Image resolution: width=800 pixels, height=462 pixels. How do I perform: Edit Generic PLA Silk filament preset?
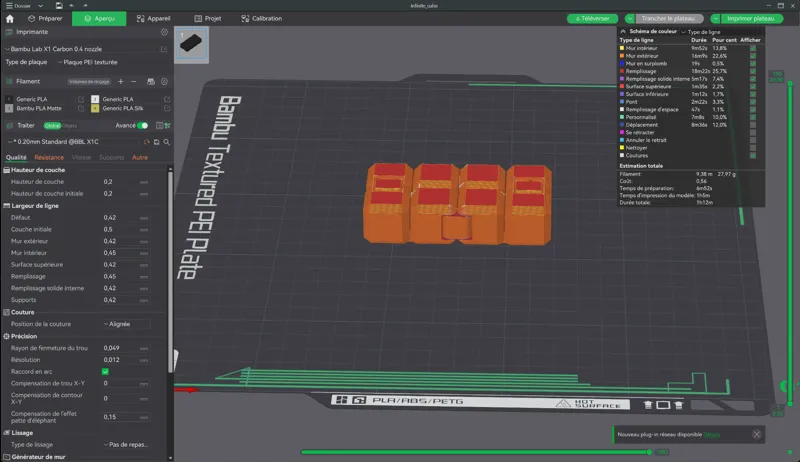tap(167, 108)
